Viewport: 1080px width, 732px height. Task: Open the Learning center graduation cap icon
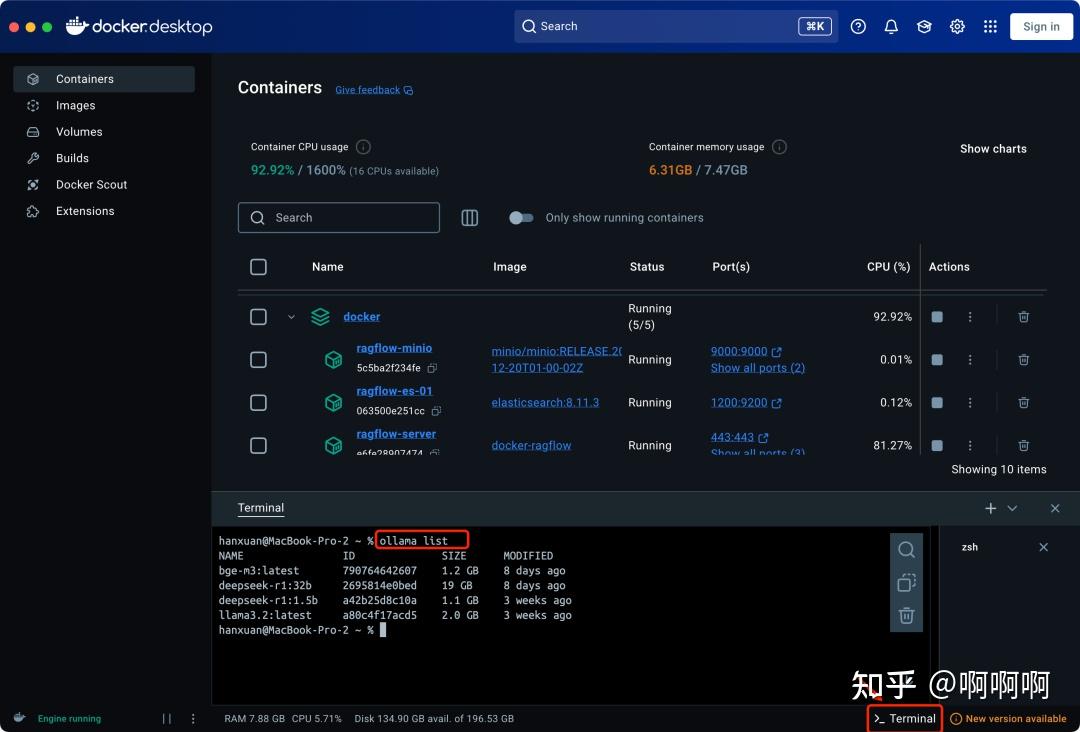[x=924, y=26]
